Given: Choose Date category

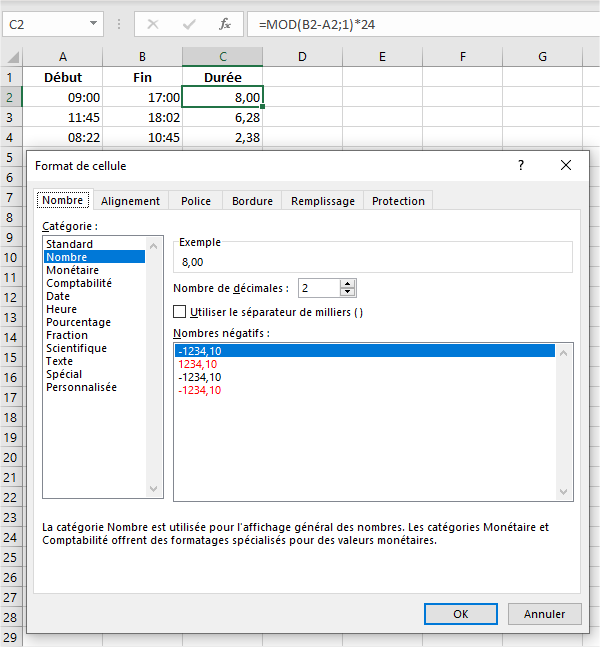Looking at the screenshot, I should (94, 296).
